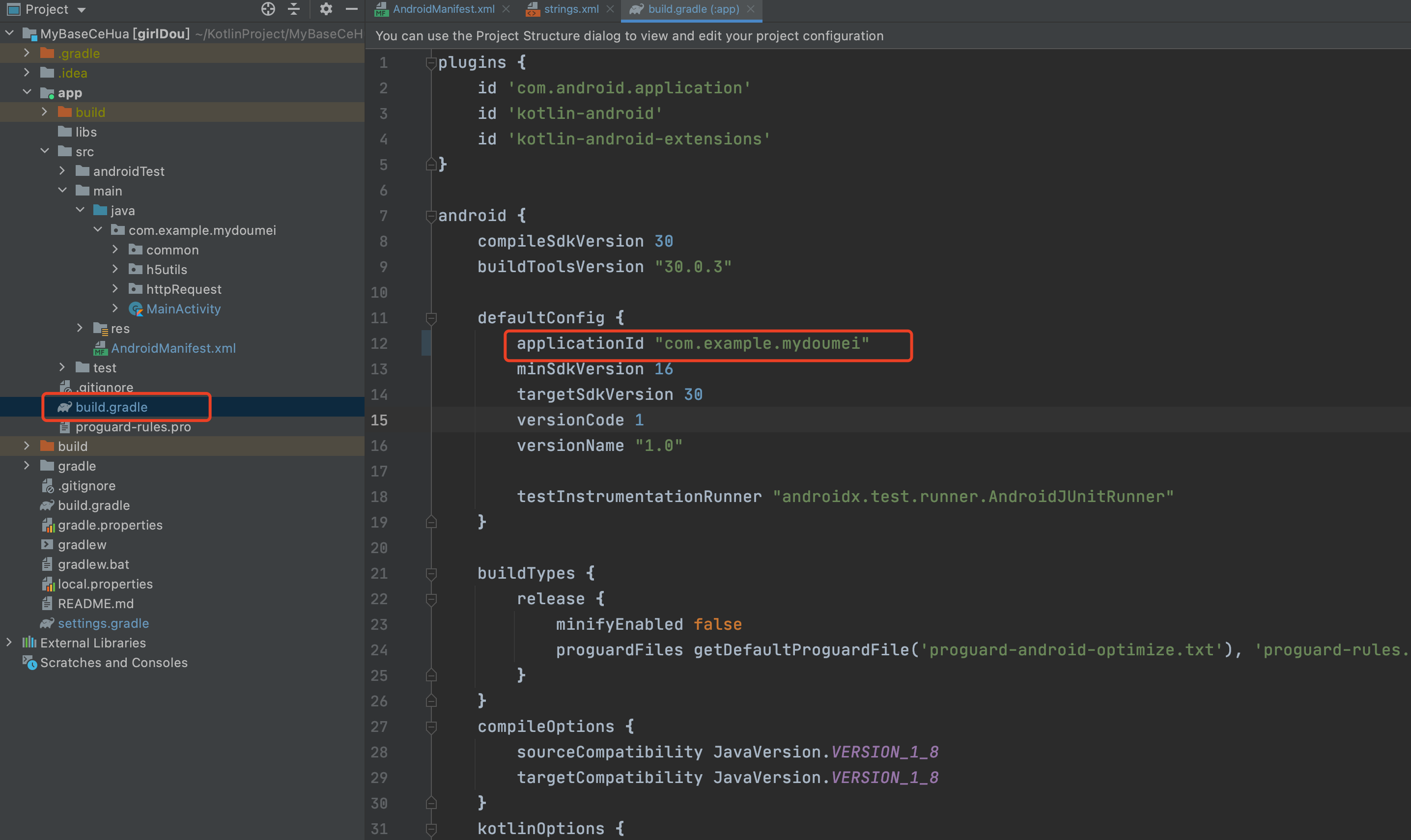Click fold end marker at line 5
This screenshot has width=1411, height=840.
coord(431,164)
